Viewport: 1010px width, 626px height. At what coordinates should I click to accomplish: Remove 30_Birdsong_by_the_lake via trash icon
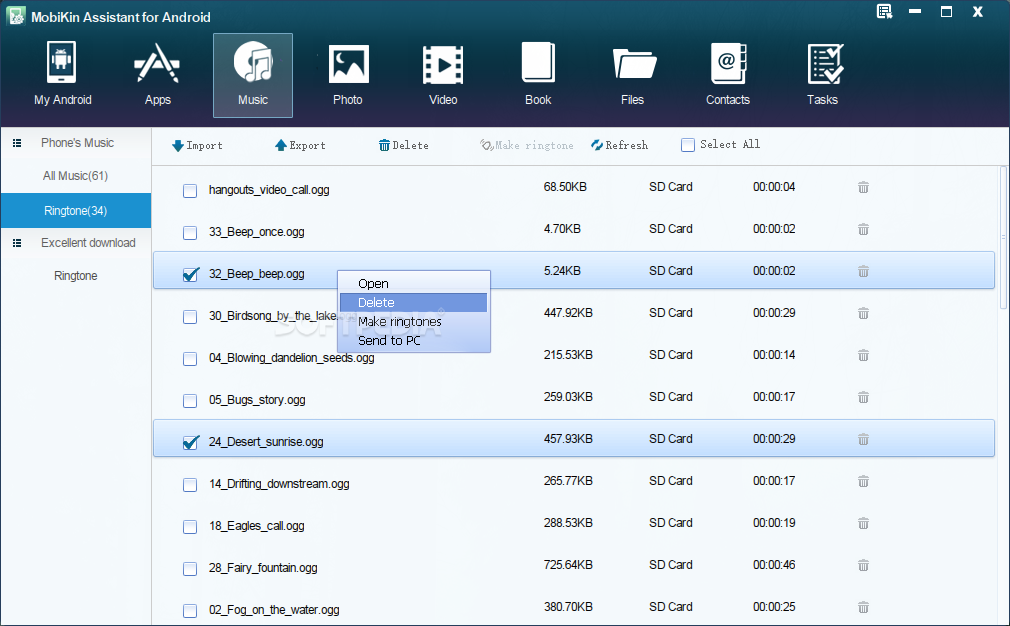[863, 313]
